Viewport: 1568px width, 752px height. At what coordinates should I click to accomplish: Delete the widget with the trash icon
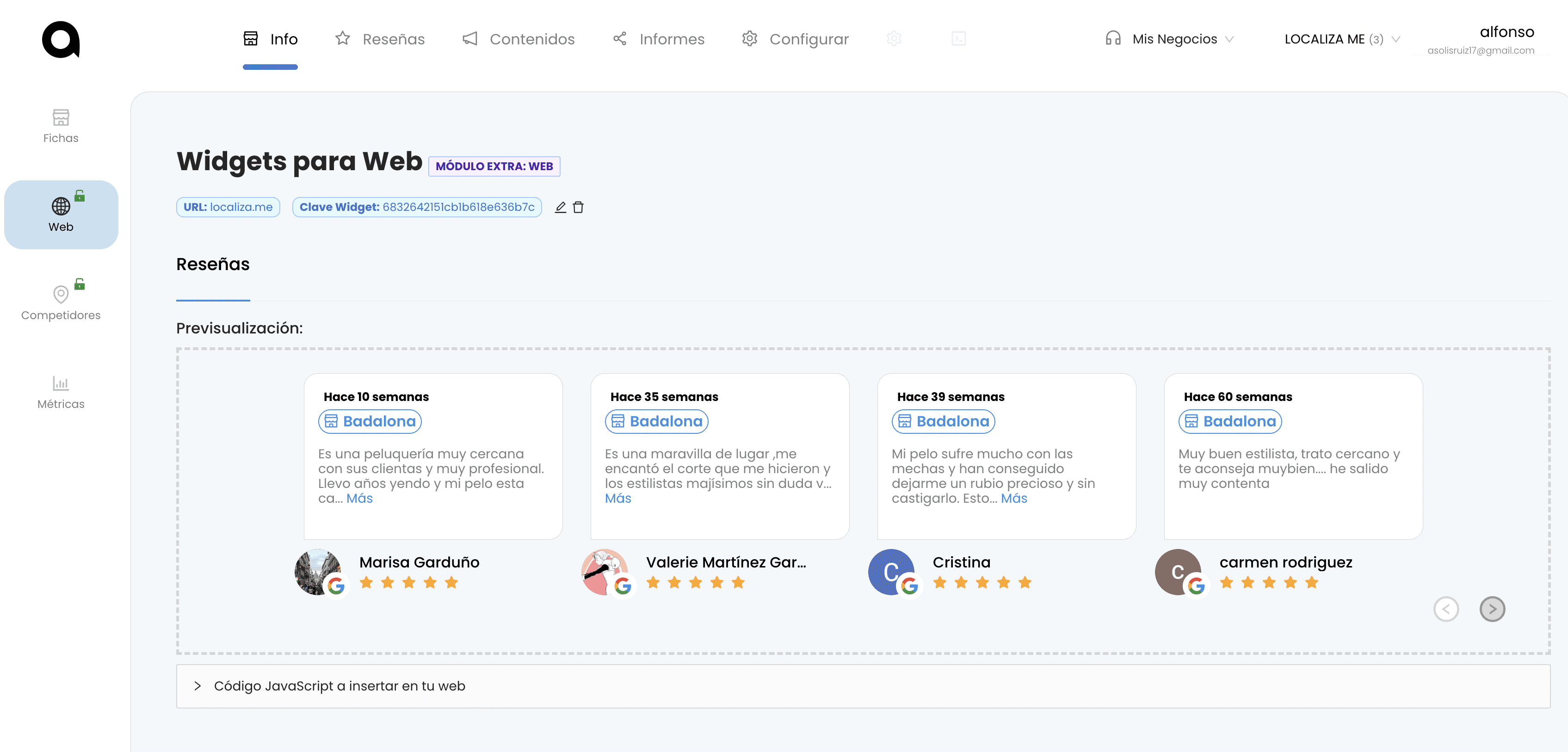pos(578,208)
